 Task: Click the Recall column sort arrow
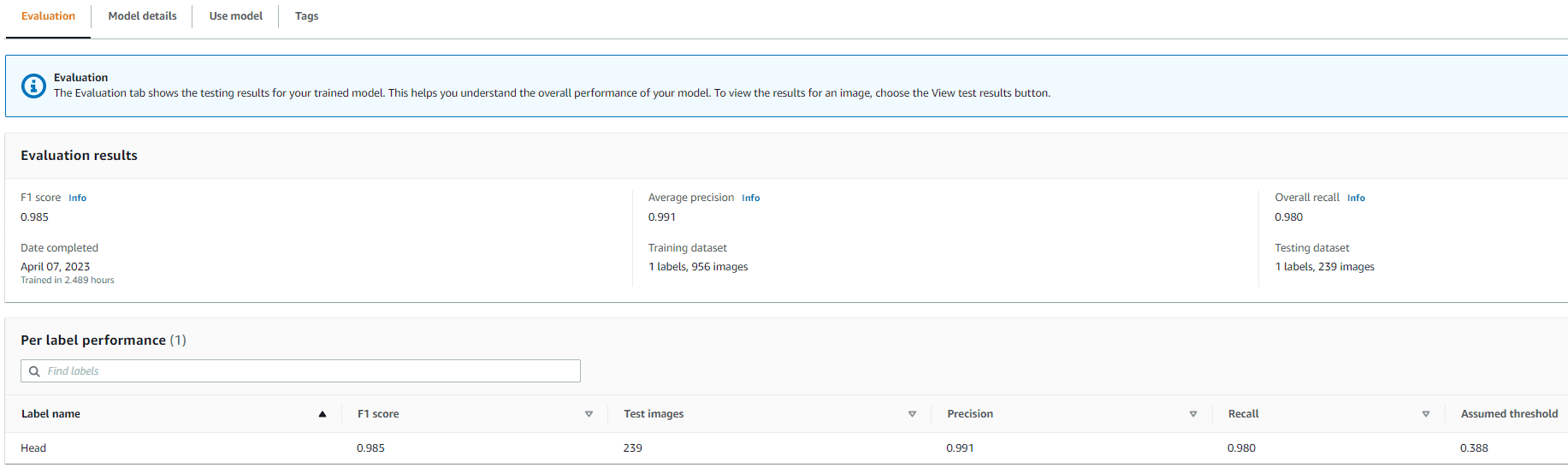pyautogui.click(x=1426, y=414)
